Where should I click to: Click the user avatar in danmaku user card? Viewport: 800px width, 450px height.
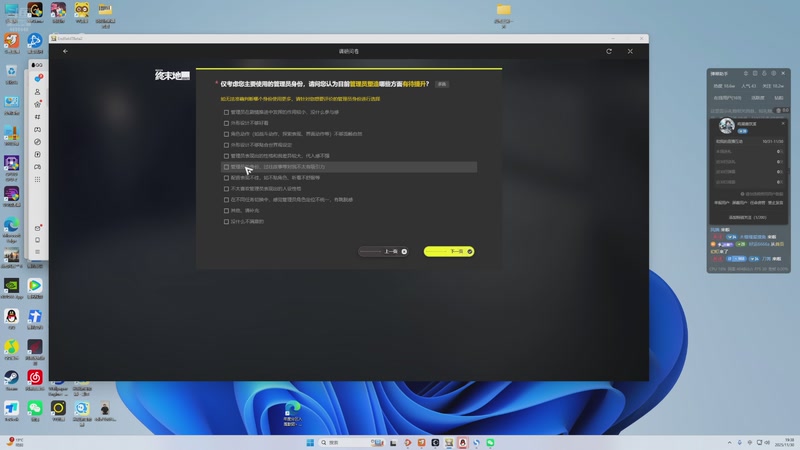point(727,126)
